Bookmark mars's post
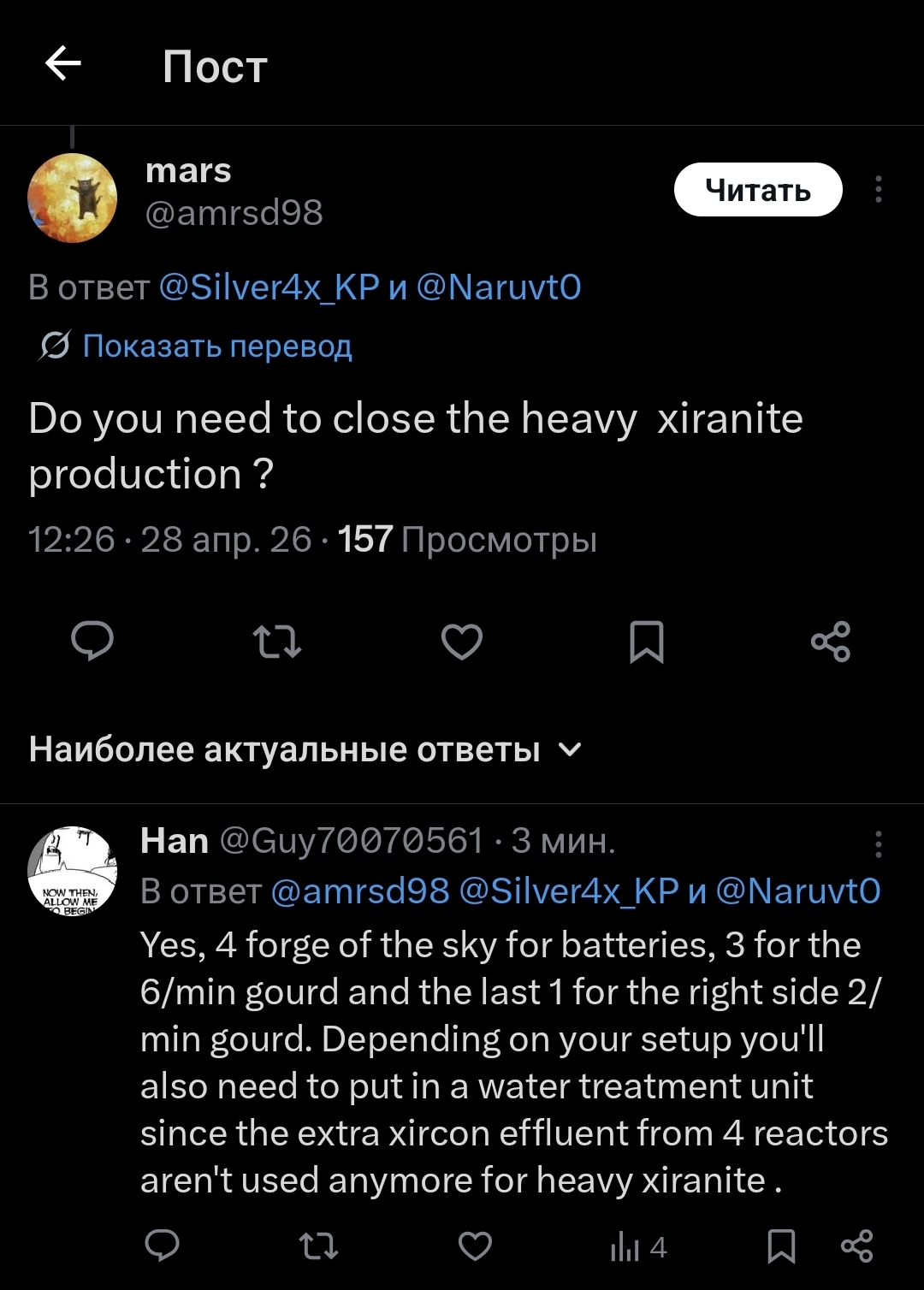Screen dimensions: 924x1290 (647, 642)
